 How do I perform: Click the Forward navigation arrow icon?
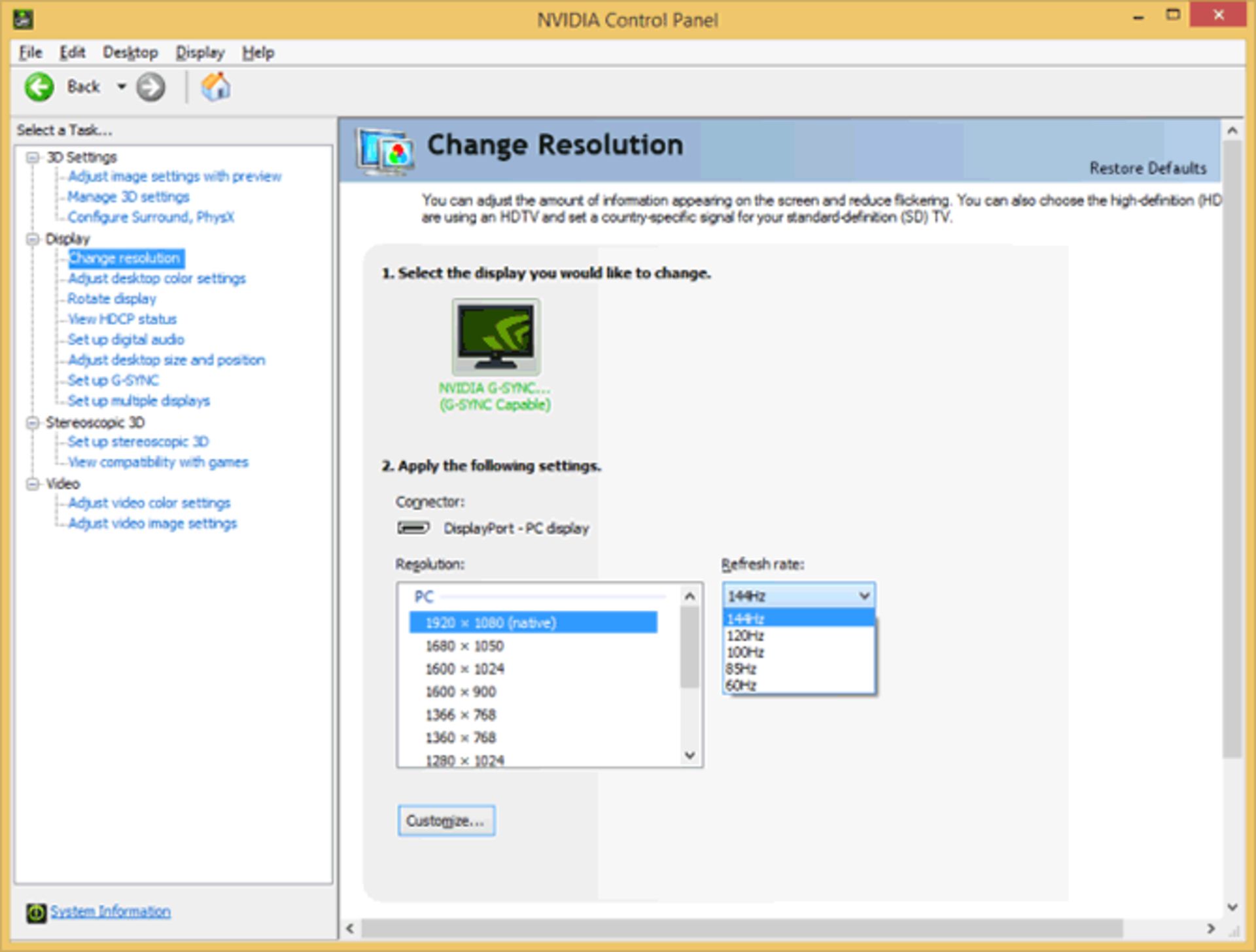[x=151, y=86]
